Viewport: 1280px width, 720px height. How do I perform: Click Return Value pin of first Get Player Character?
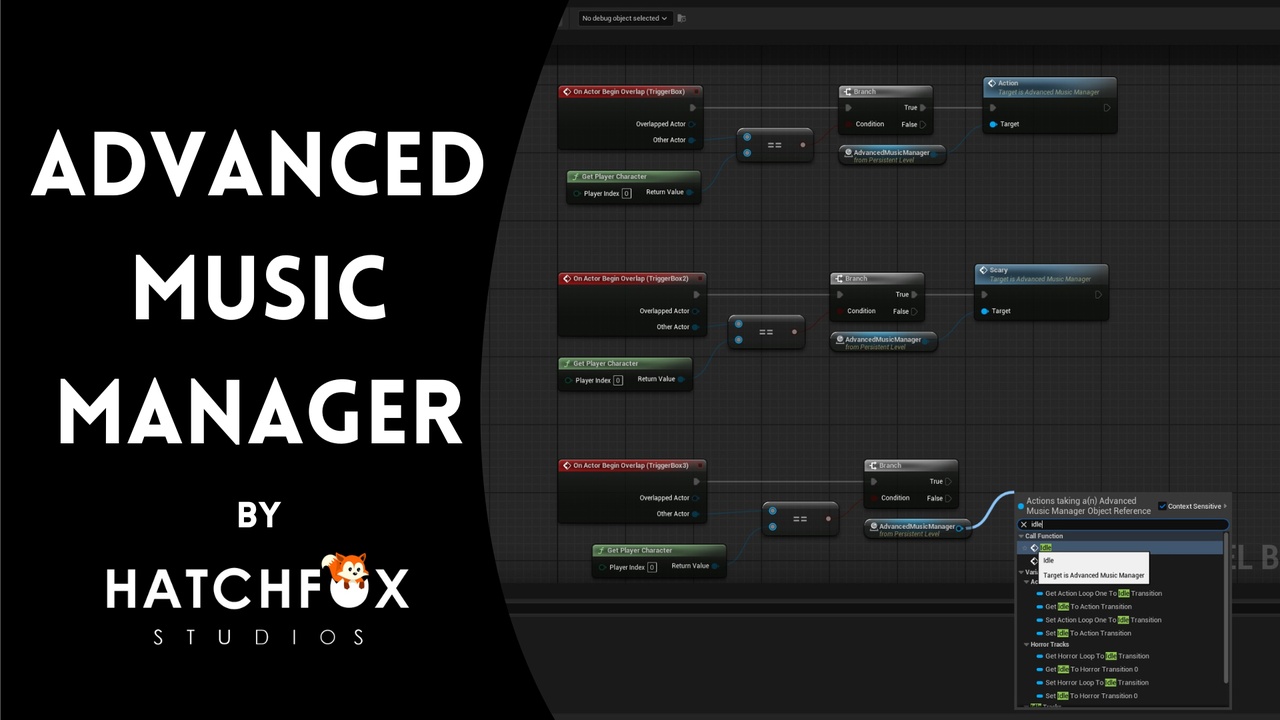point(691,192)
